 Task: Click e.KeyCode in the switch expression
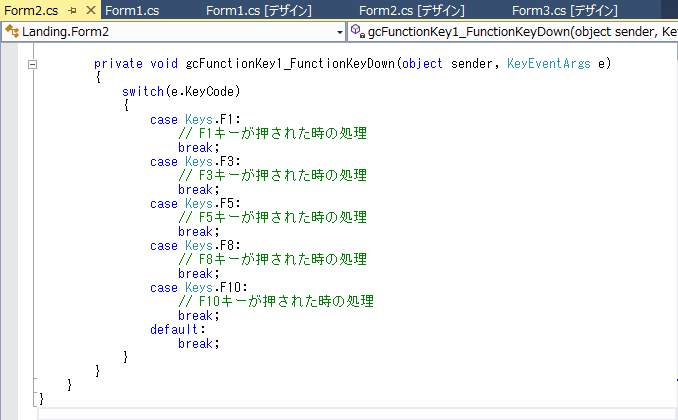click(202, 91)
